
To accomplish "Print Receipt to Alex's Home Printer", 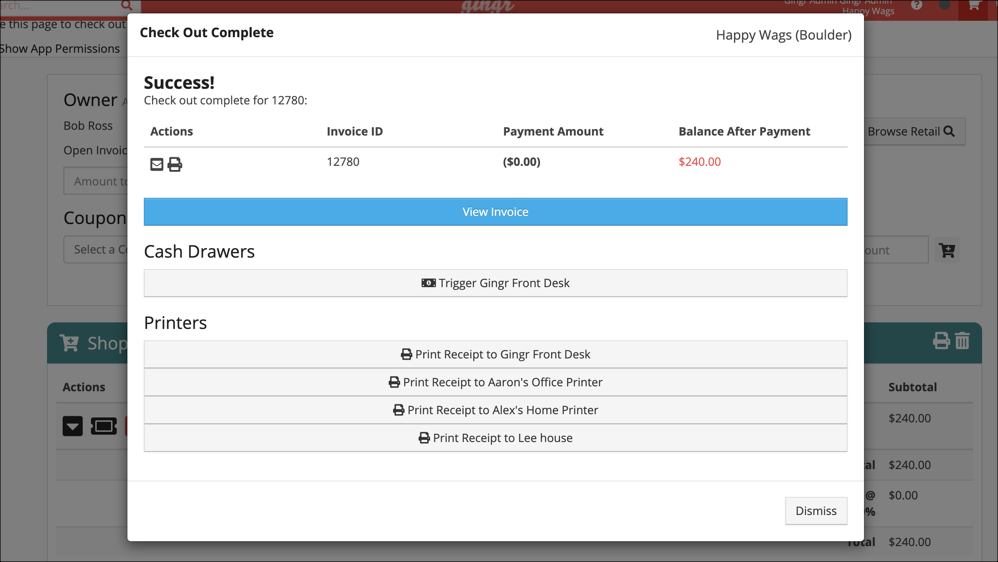I will [x=495, y=411].
